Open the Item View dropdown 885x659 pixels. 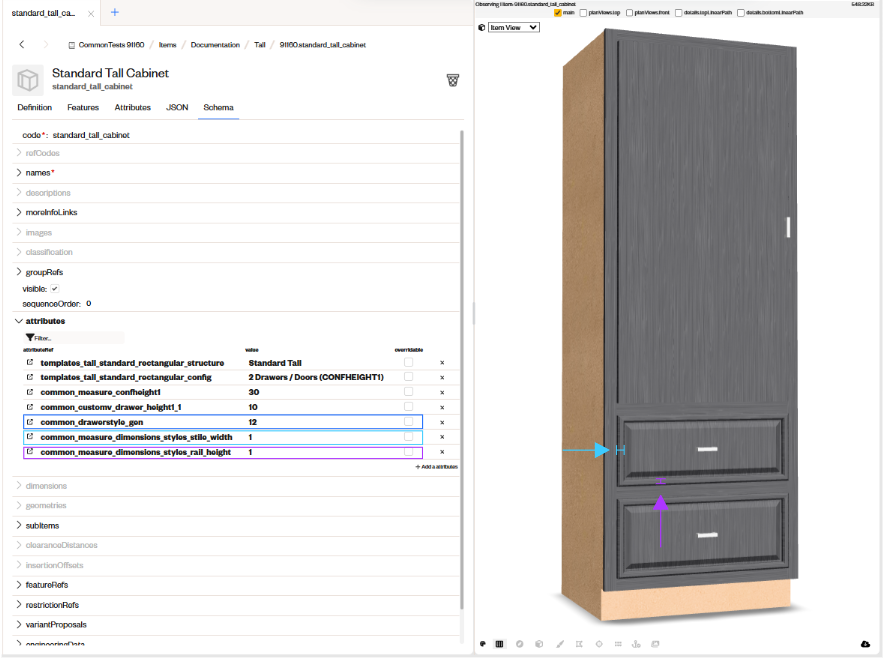point(514,27)
